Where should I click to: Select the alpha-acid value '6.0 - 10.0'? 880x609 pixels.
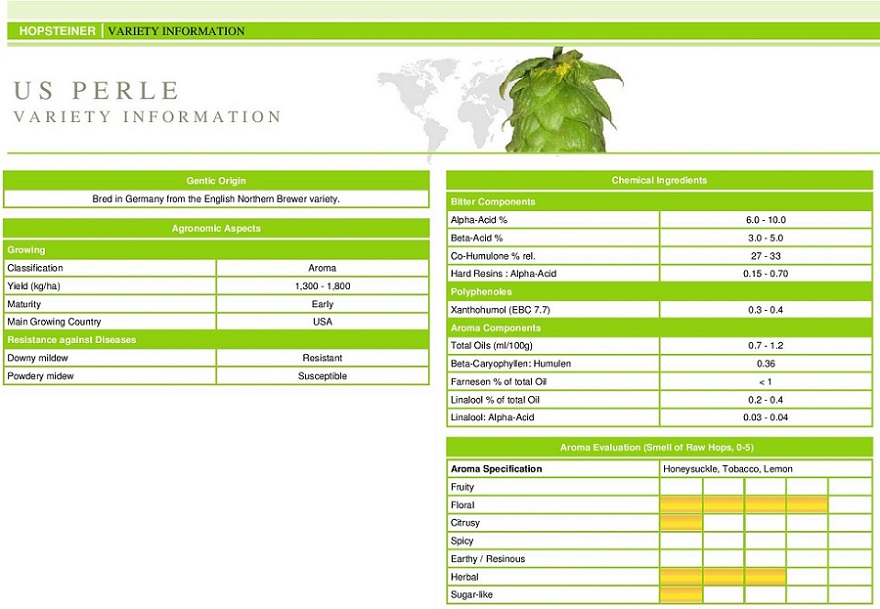766,219
